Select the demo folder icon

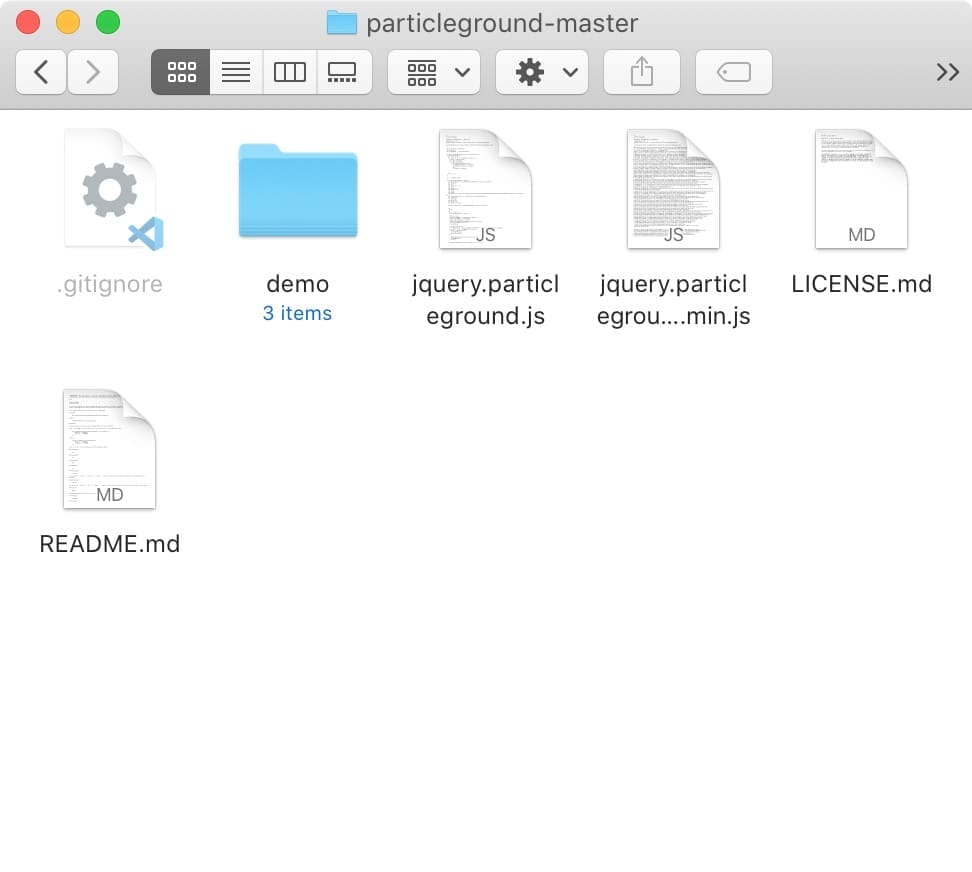click(298, 190)
